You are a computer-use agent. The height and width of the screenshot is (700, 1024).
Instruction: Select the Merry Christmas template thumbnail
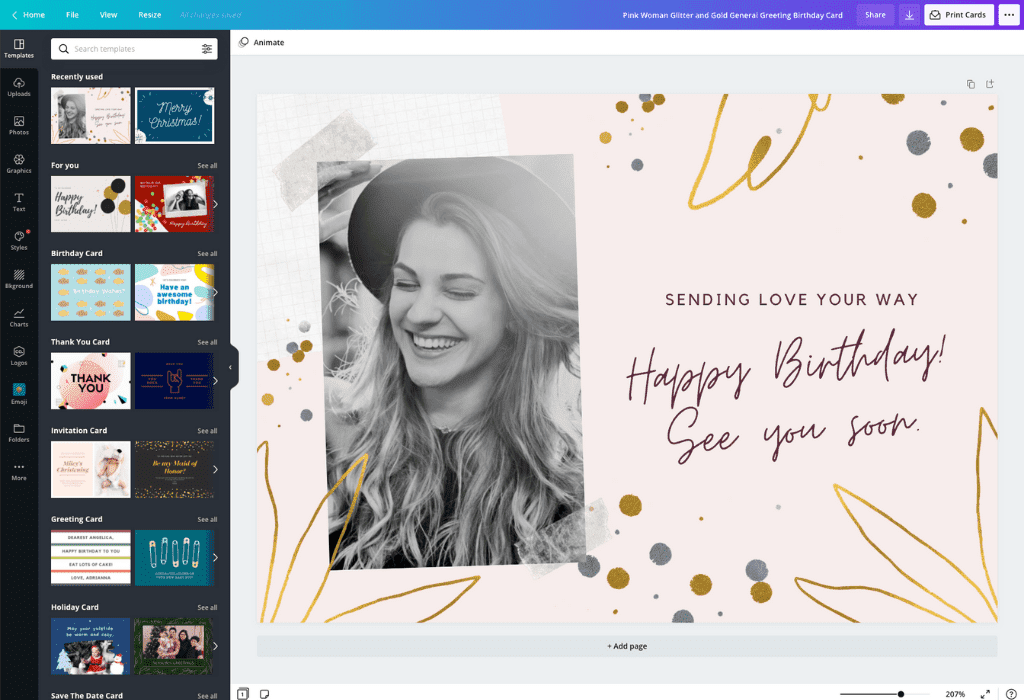click(174, 114)
